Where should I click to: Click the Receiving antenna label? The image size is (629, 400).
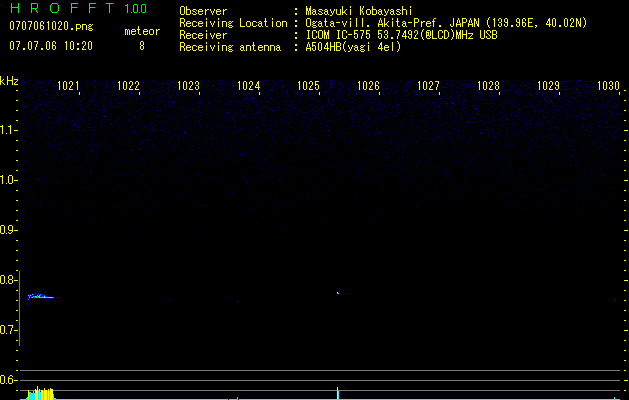[230, 47]
